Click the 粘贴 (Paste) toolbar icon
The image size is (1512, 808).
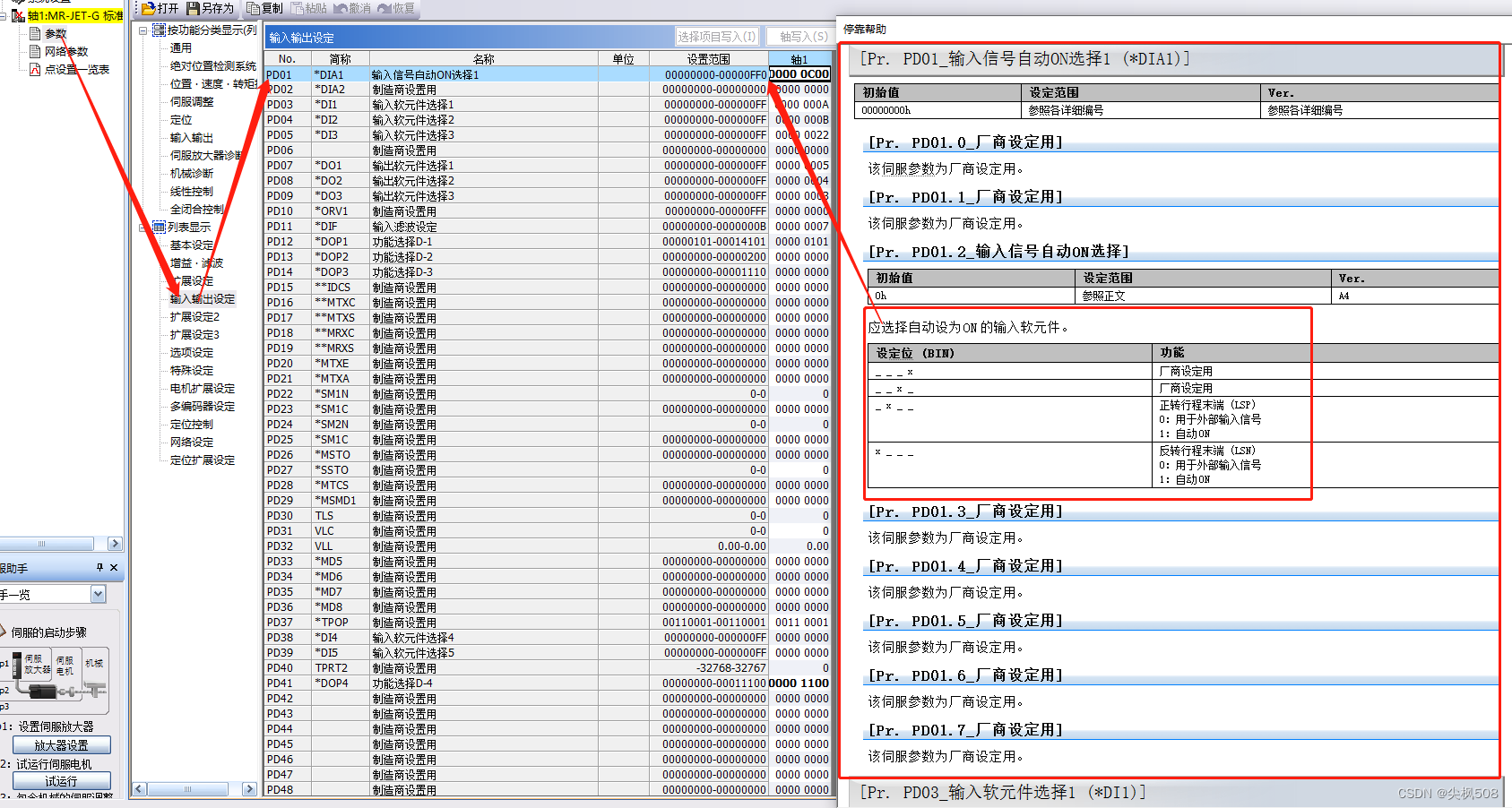point(298,8)
